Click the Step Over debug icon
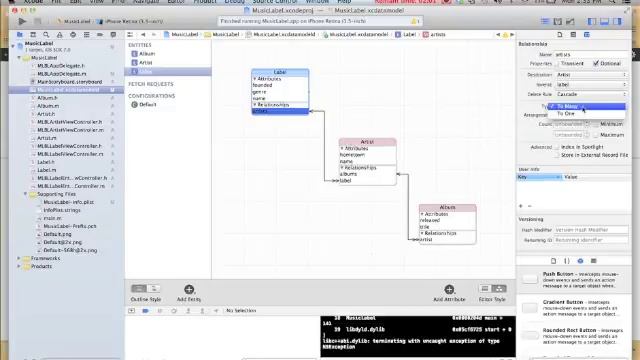 point(174,311)
